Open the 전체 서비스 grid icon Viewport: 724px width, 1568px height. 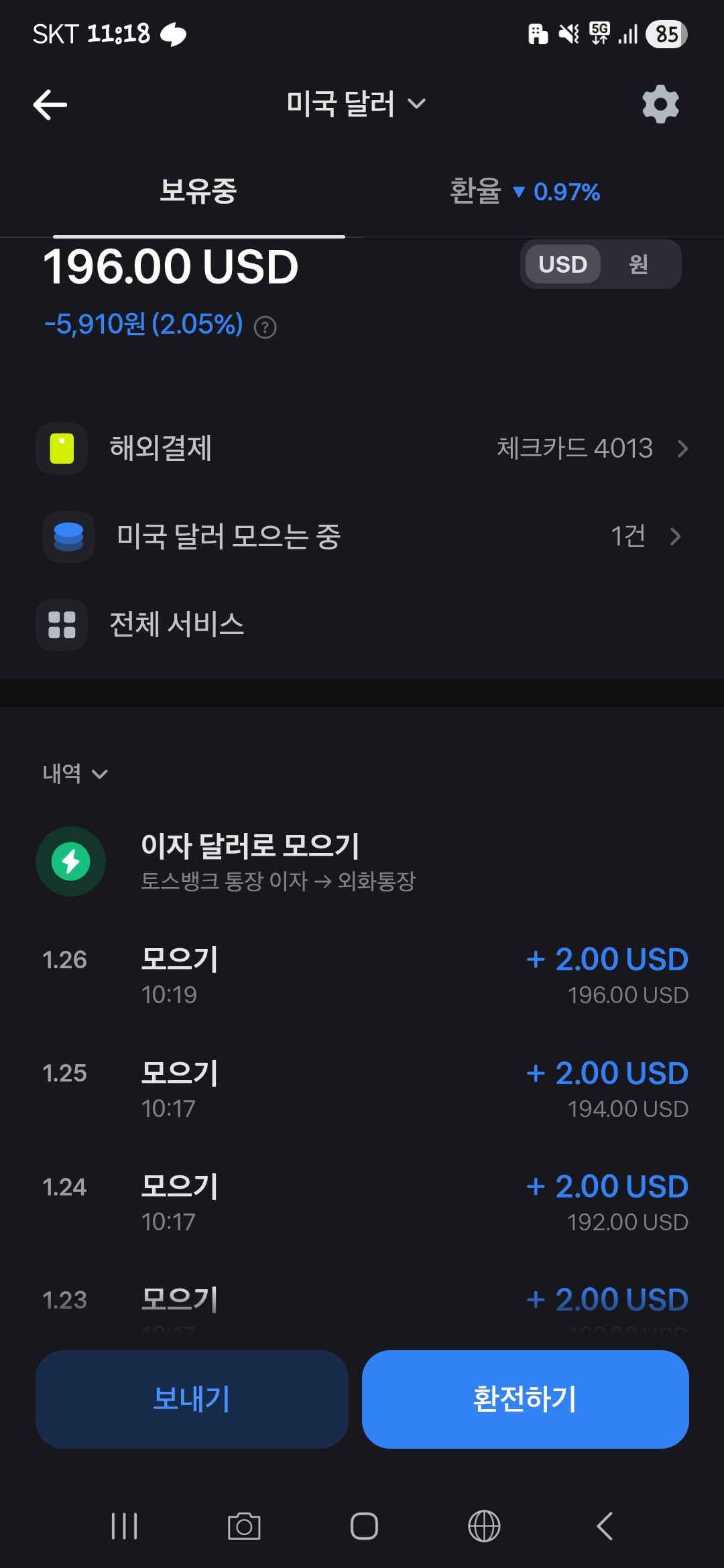click(x=62, y=625)
